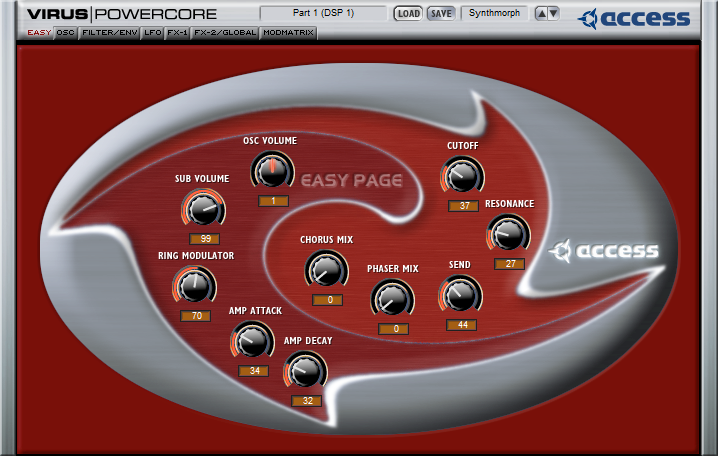This screenshot has height=456, width=718.
Task: Click the LOAD button
Action: click(407, 14)
